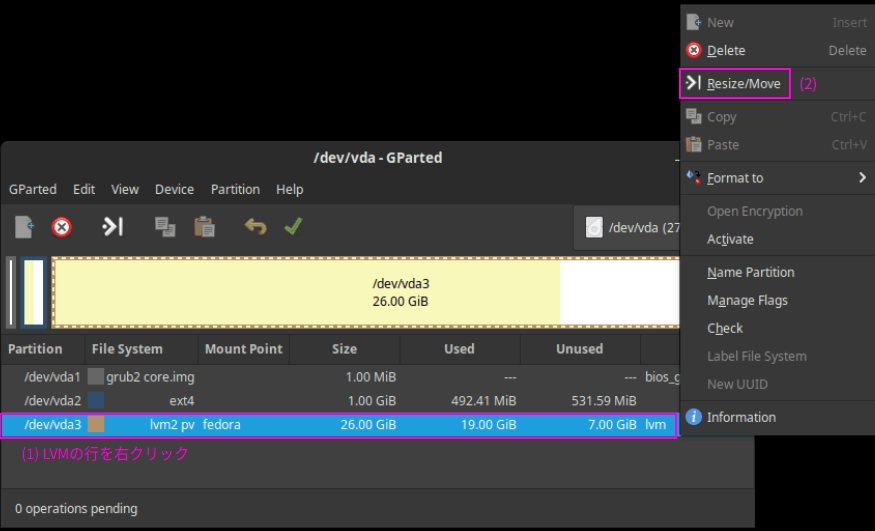Open the View menu

pos(124,190)
